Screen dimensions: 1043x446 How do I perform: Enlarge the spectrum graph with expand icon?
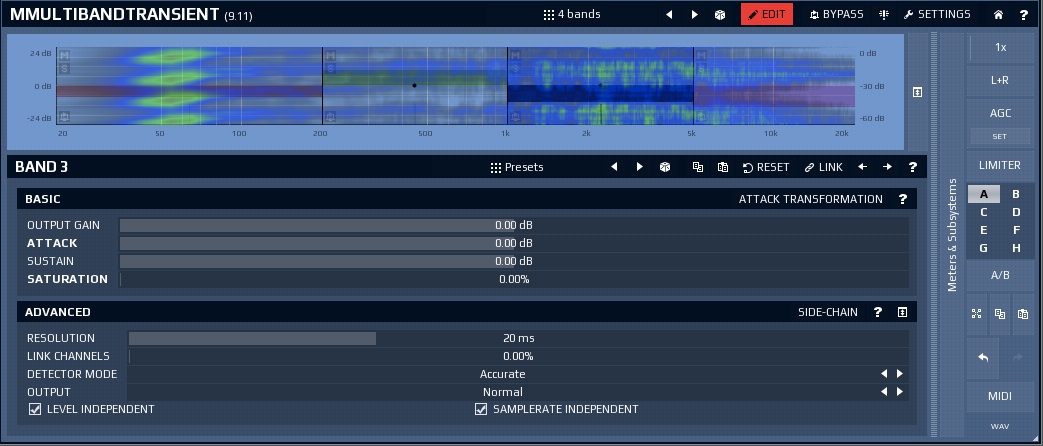(917, 92)
